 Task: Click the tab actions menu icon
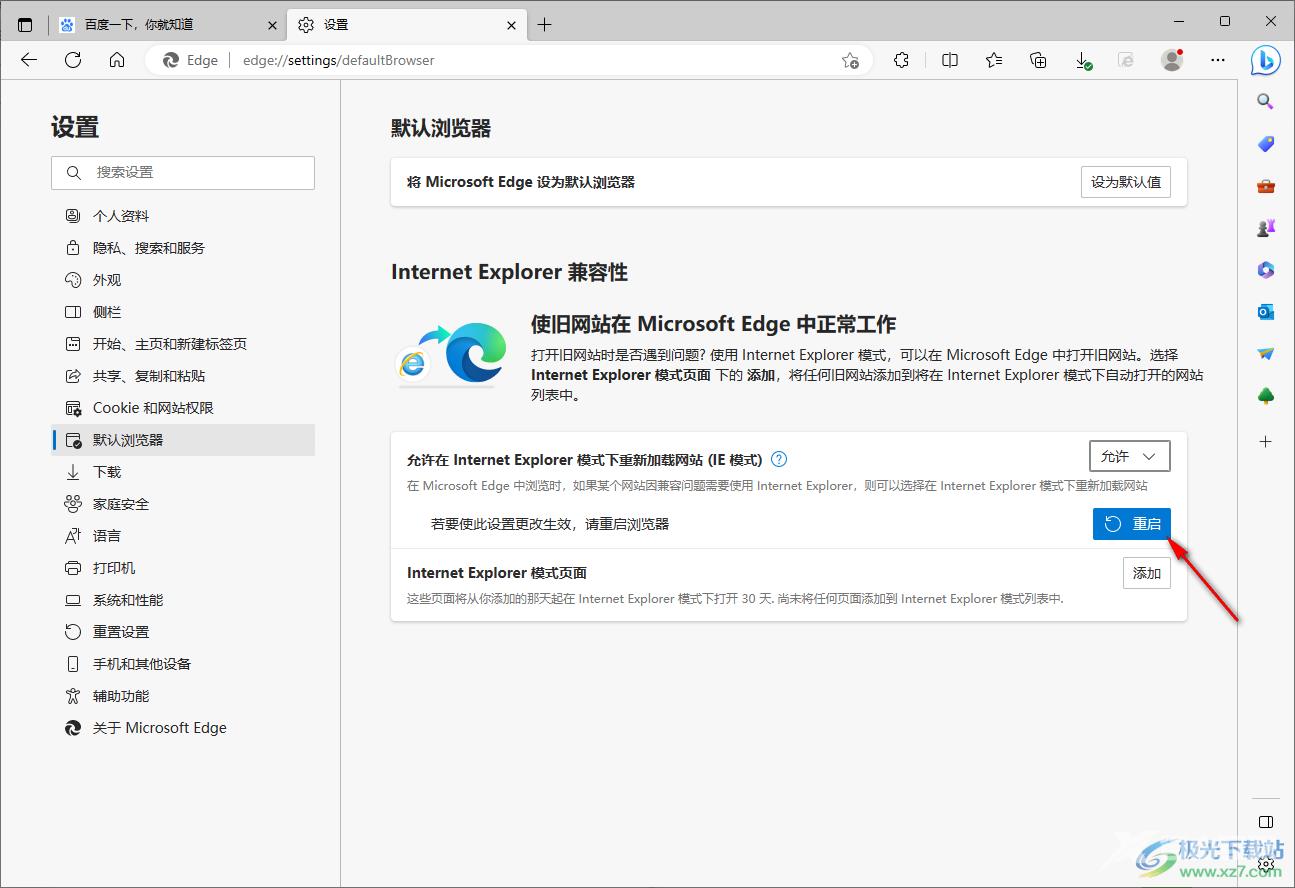25,24
